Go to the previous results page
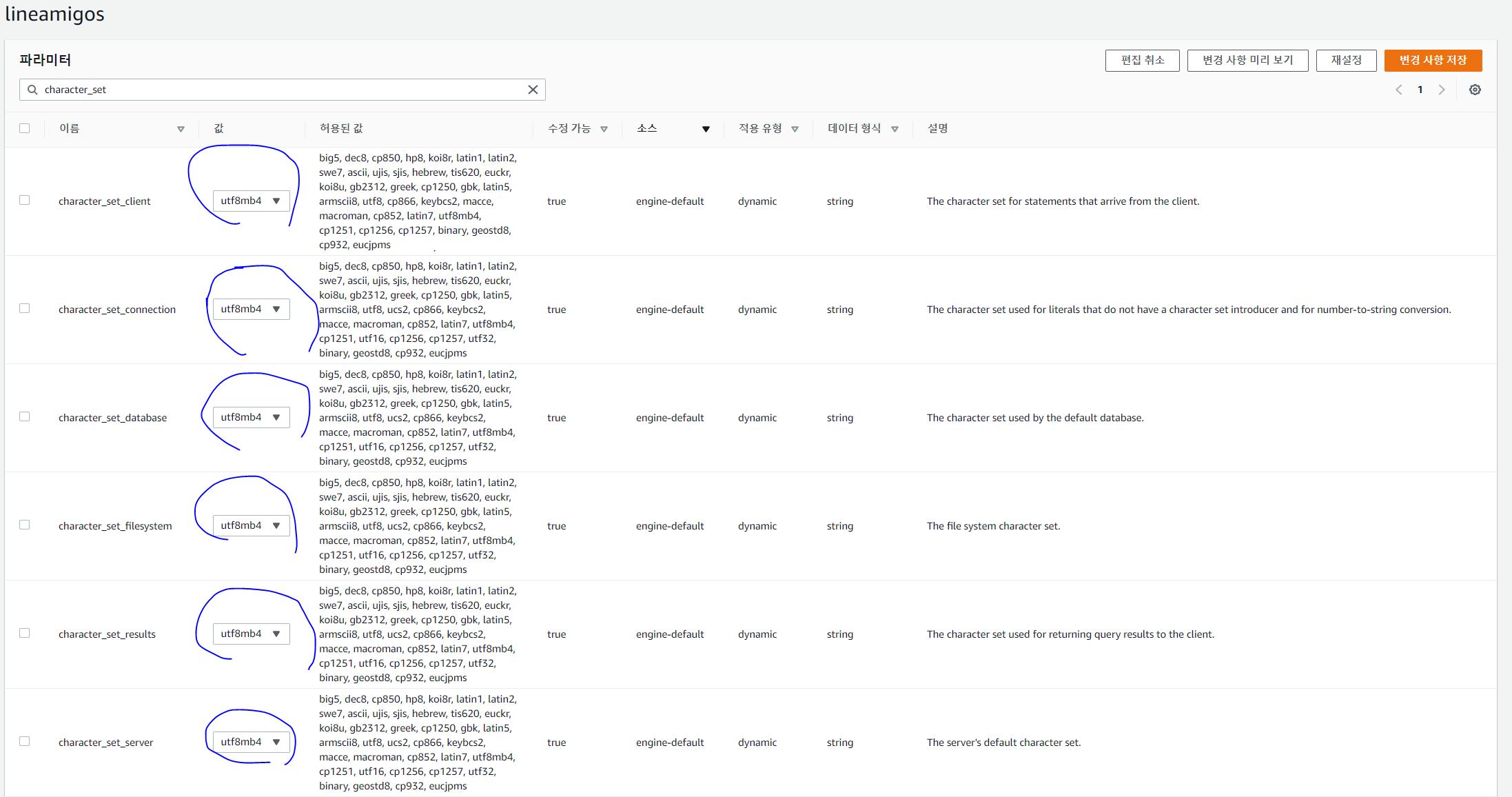 click(1399, 90)
